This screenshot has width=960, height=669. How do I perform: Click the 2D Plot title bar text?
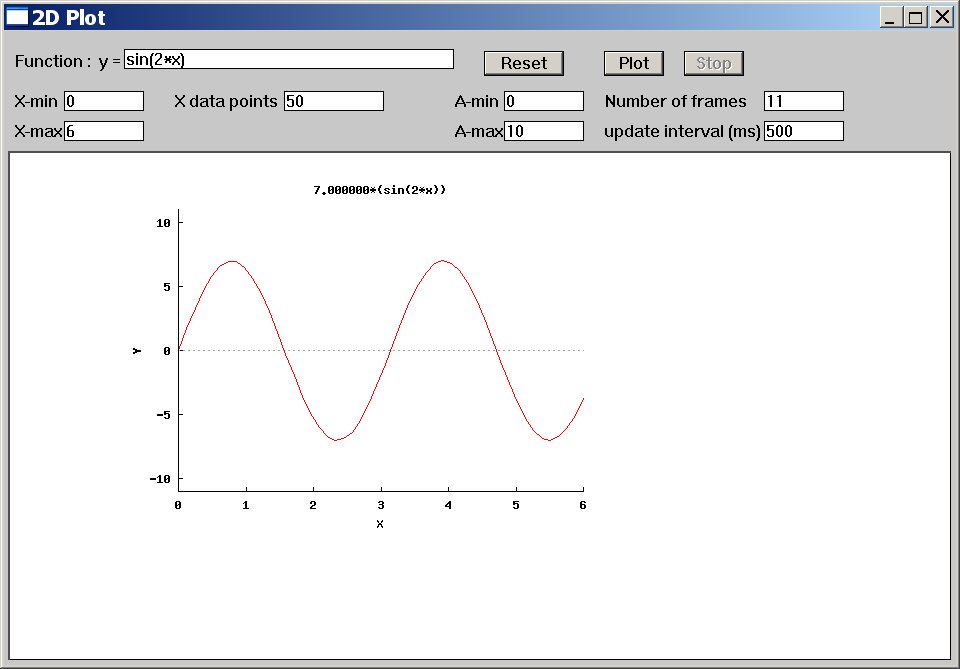tap(69, 17)
